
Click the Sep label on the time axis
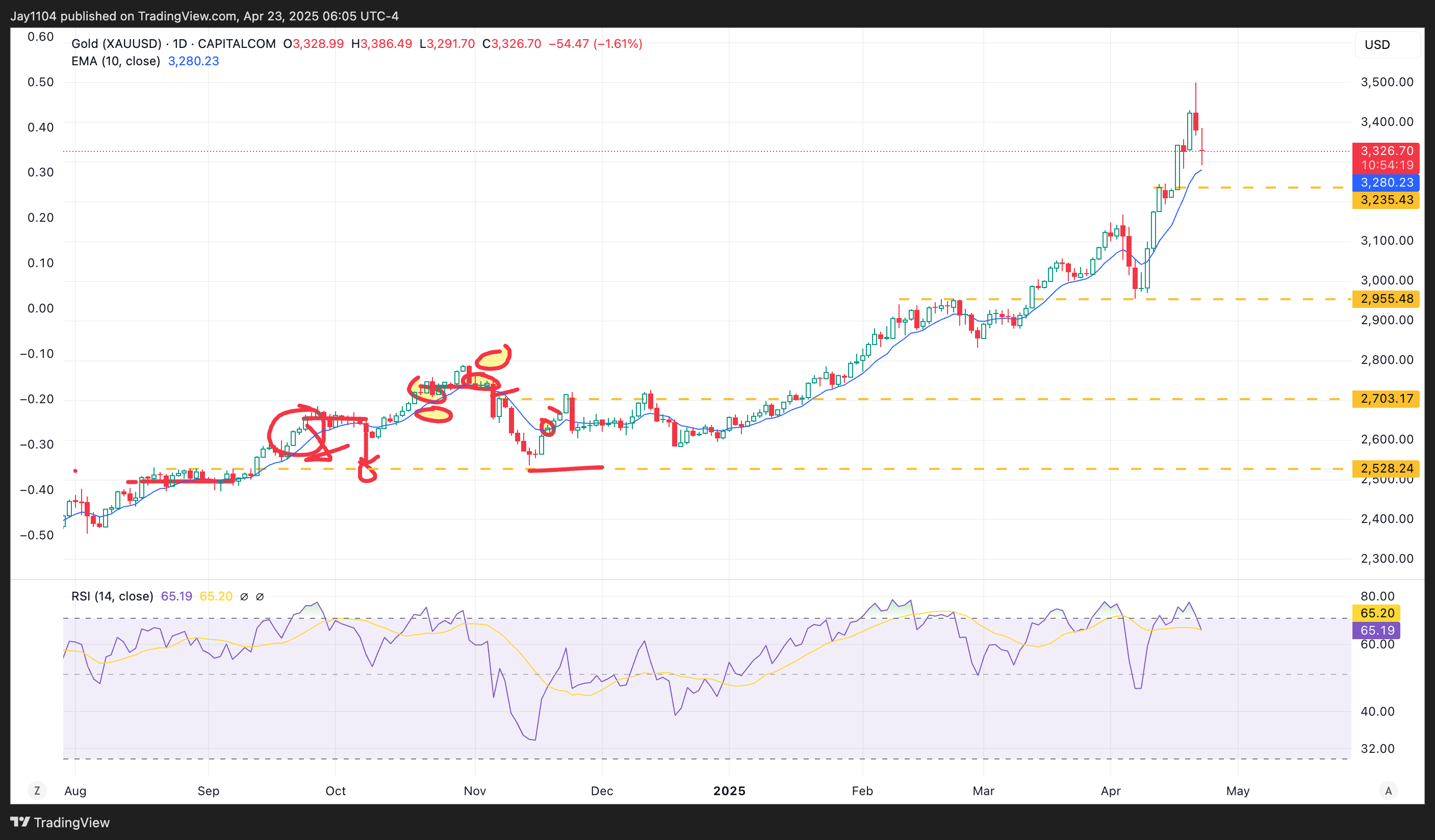209,791
